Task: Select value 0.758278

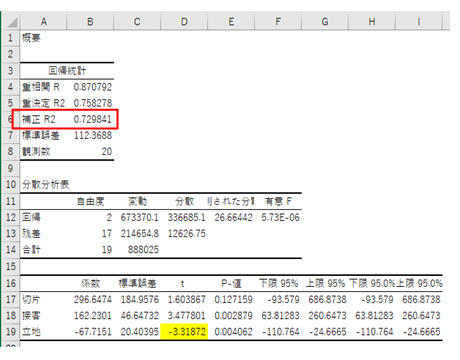Action: [x=93, y=103]
